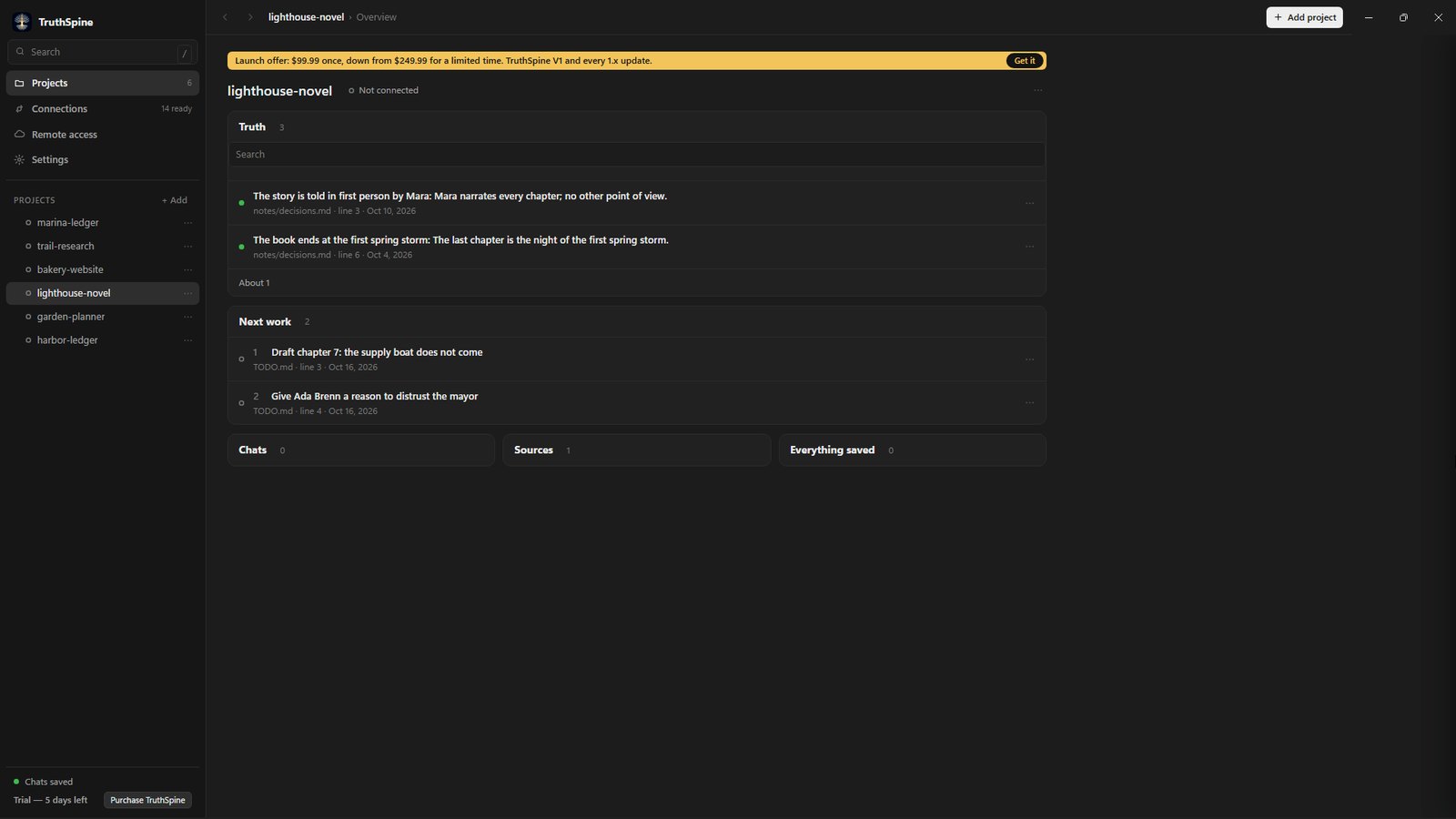Screen dimensions: 1456x819
Task: Click the TruthSpine logo icon
Action: click(22, 22)
